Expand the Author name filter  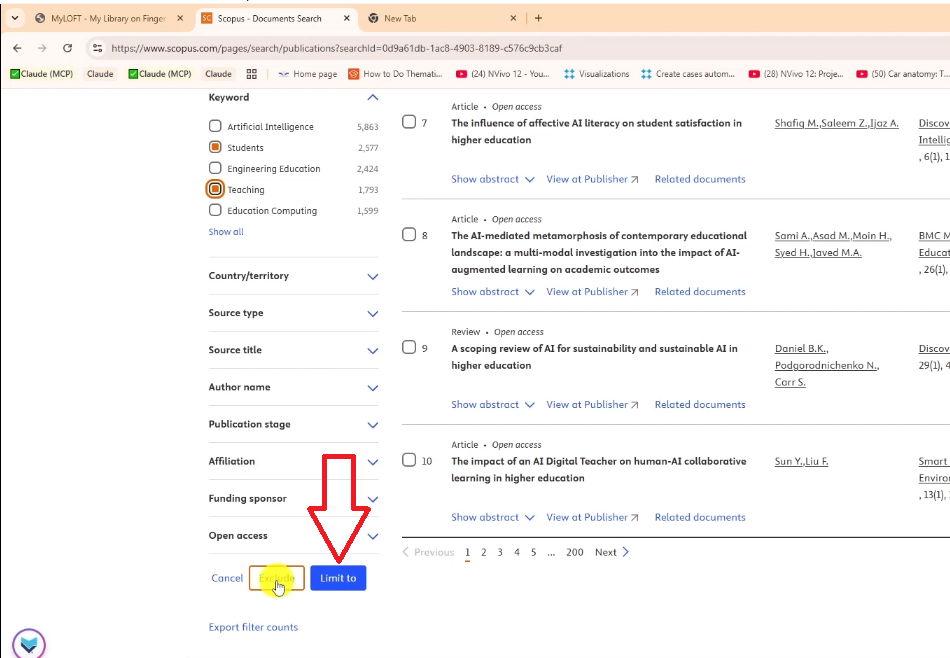(373, 388)
